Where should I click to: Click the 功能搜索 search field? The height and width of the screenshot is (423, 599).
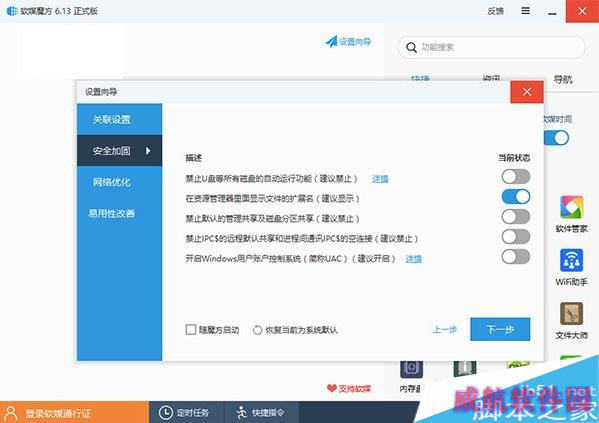point(491,47)
